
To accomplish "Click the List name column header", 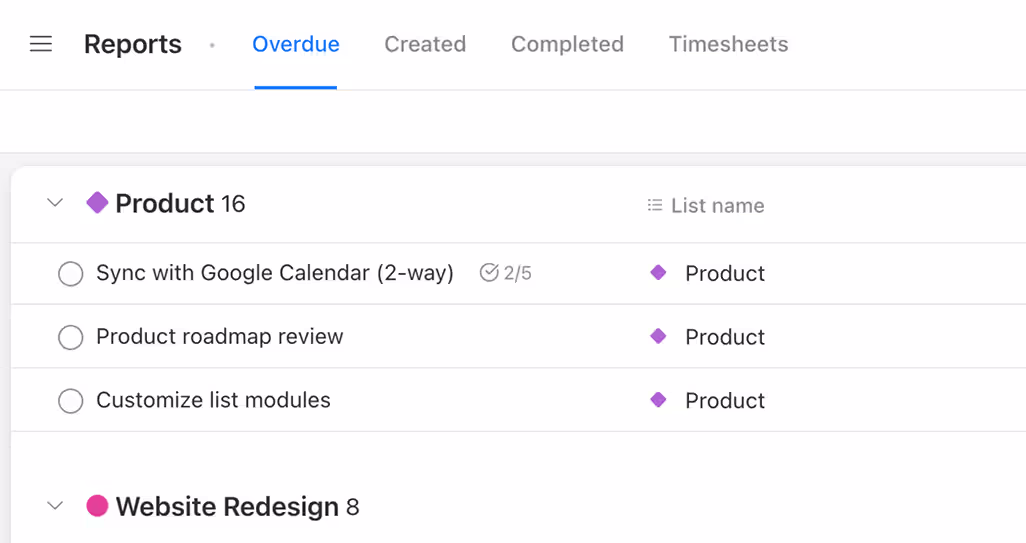I will click(717, 206).
